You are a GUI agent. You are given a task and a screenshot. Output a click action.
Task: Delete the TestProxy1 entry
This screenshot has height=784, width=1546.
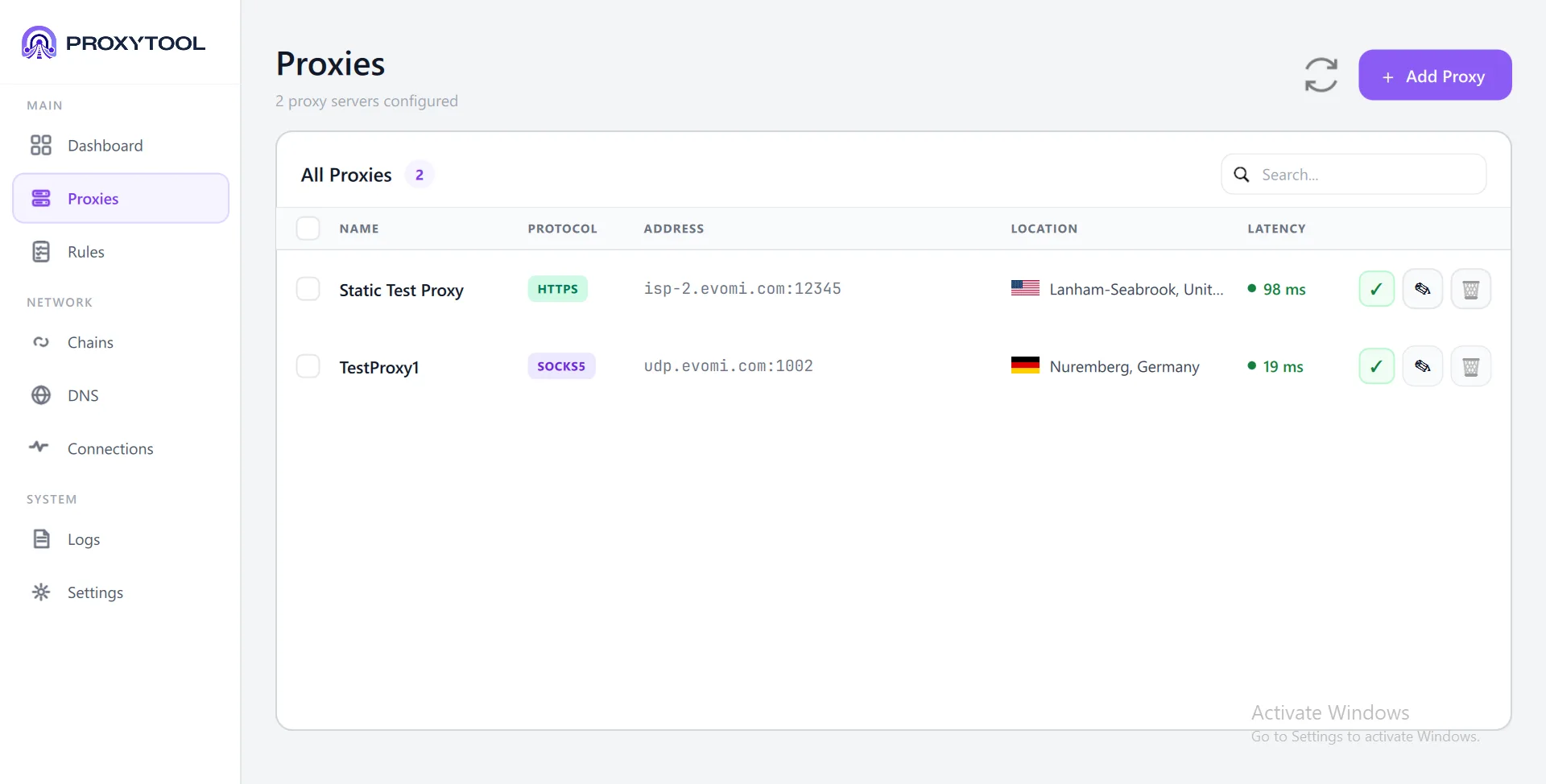[1471, 366]
